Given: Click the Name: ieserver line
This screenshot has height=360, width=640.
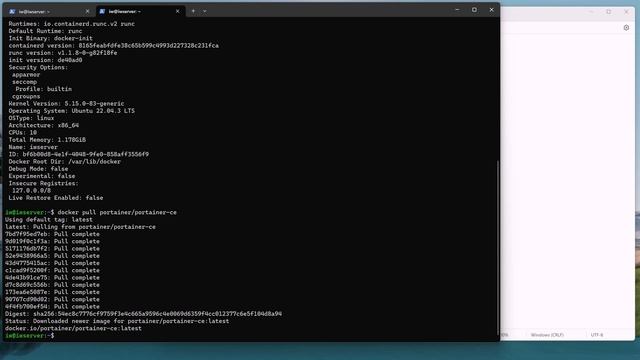Looking at the screenshot, I should coord(33,147).
